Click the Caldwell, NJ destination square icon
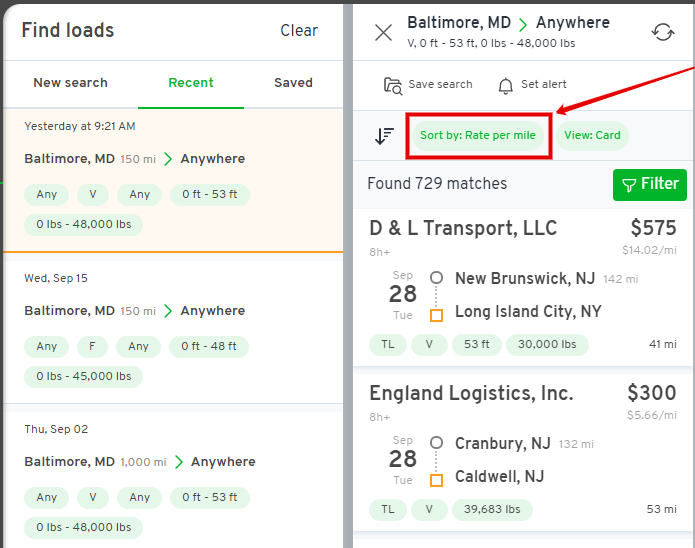This screenshot has height=548, width=695. (x=437, y=480)
